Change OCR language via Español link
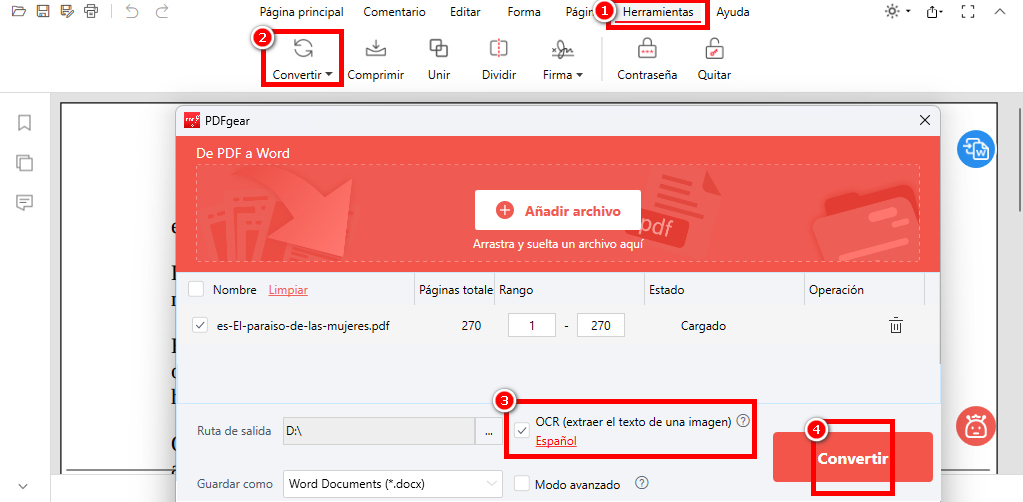The image size is (1023, 502). [x=556, y=441]
